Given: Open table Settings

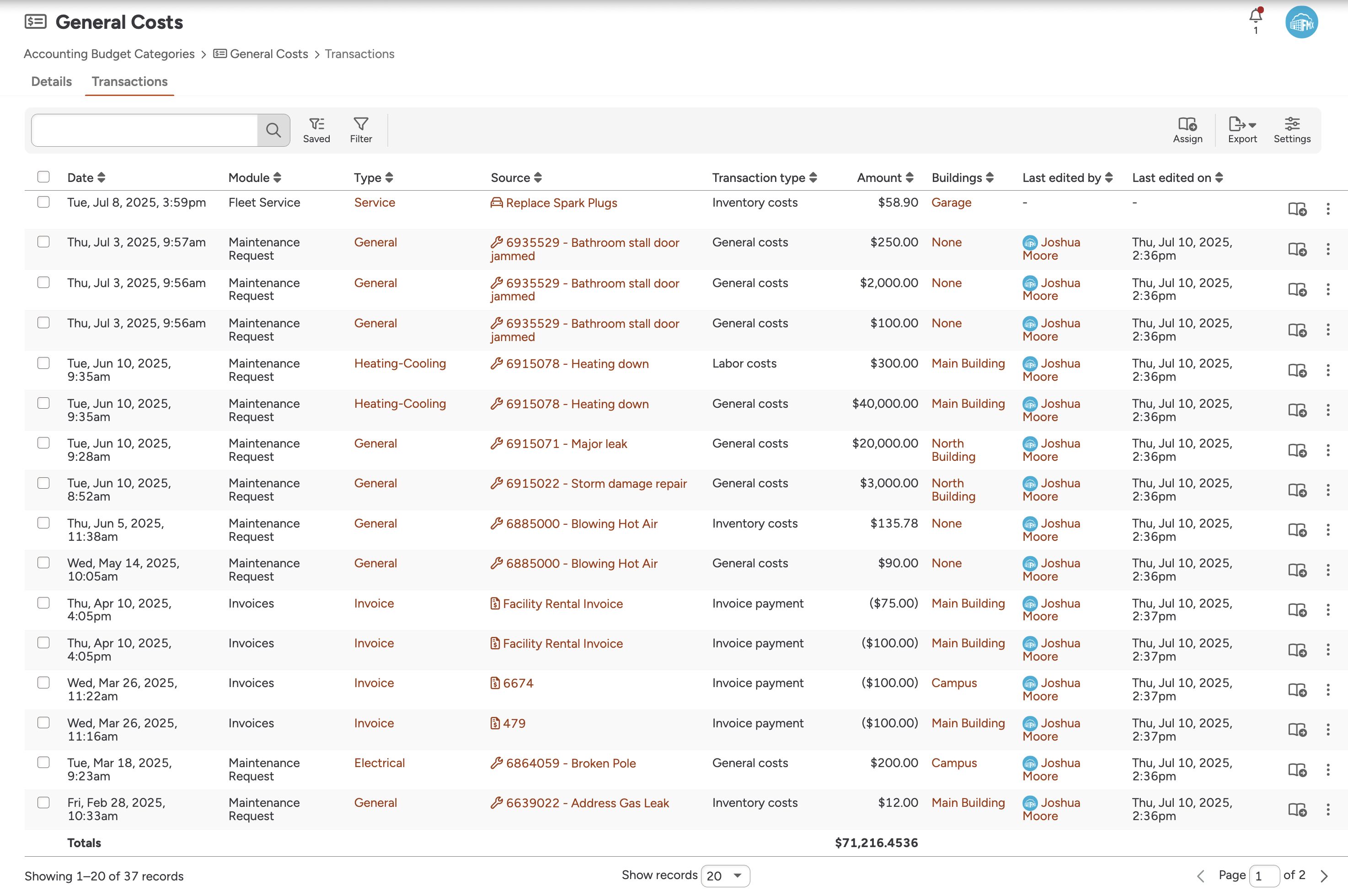Looking at the screenshot, I should (1291, 130).
